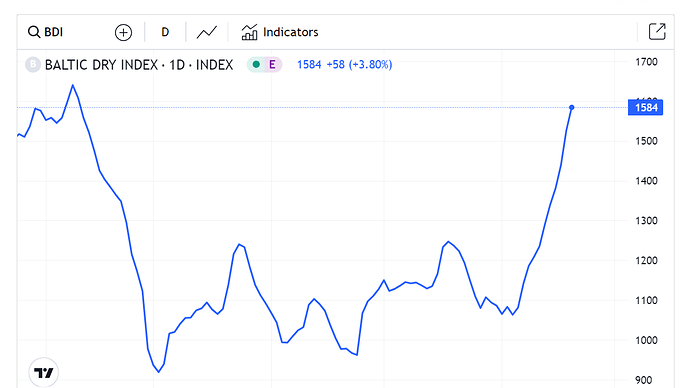
Task: Click the 1200 price axis label
Action: [x=646, y=260]
